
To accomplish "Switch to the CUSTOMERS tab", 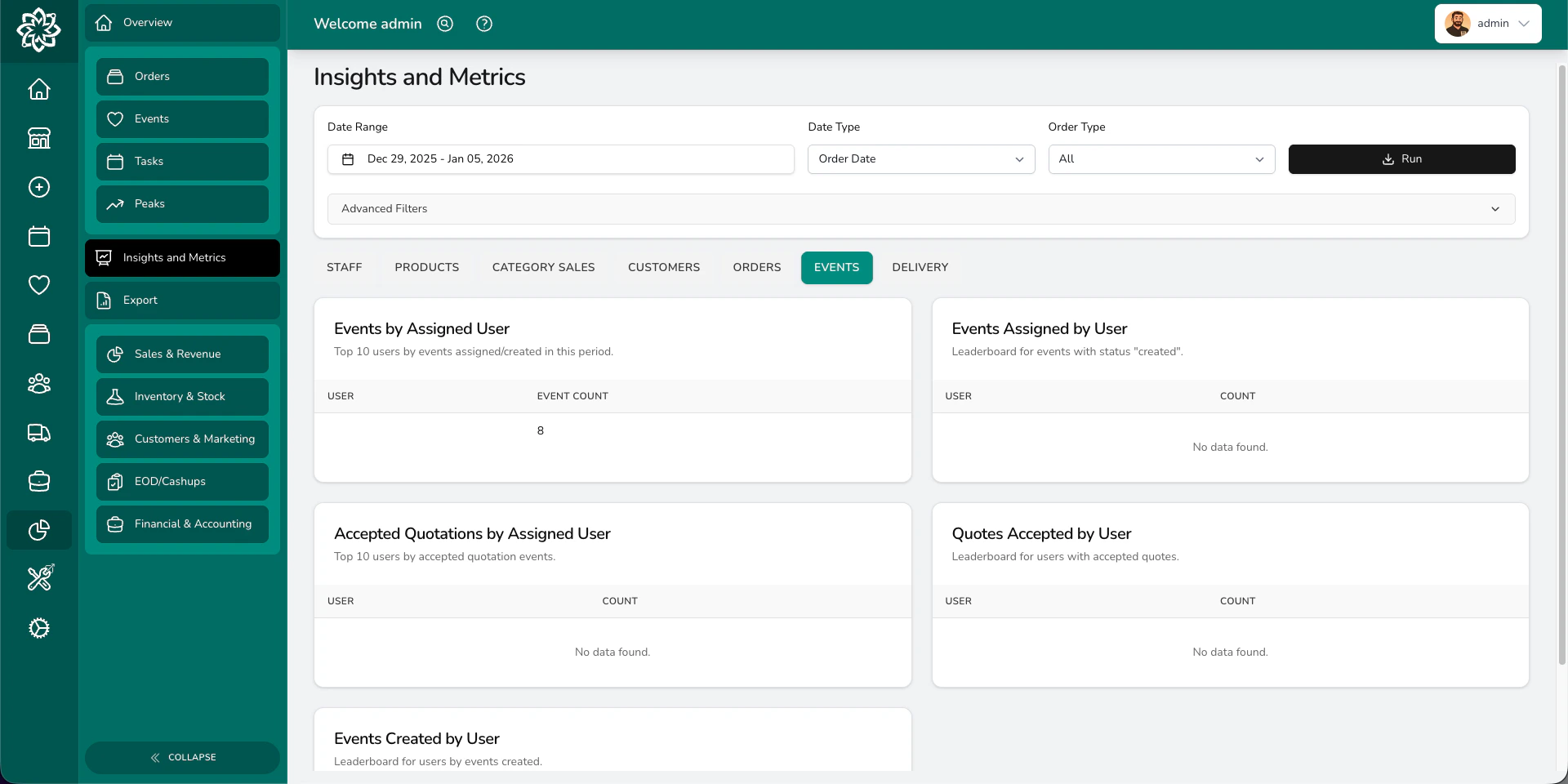I will (663, 267).
